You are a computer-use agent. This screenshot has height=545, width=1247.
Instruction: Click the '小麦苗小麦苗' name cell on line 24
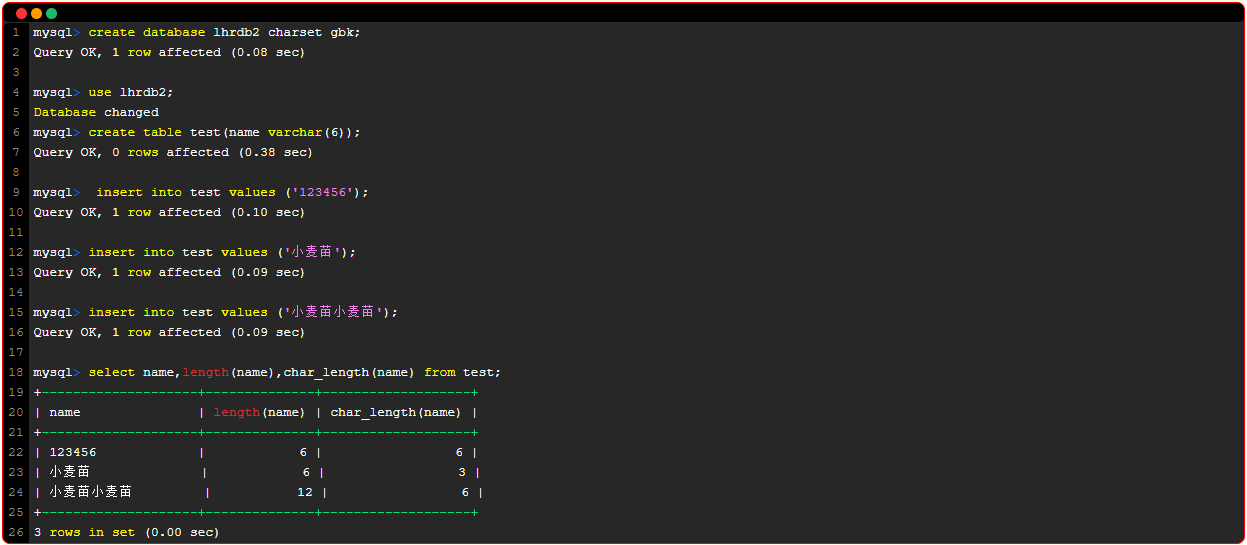click(91, 492)
